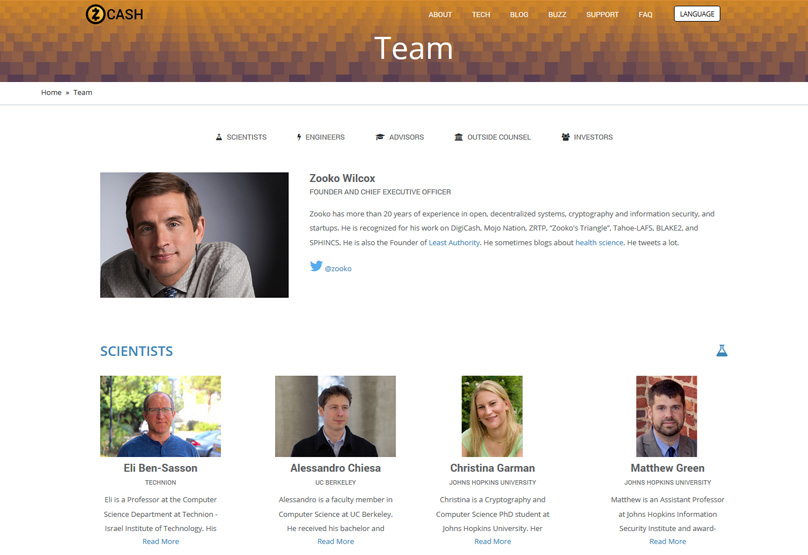The image size is (808, 555).
Task: Click the people icon for Investors
Action: tap(565, 137)
